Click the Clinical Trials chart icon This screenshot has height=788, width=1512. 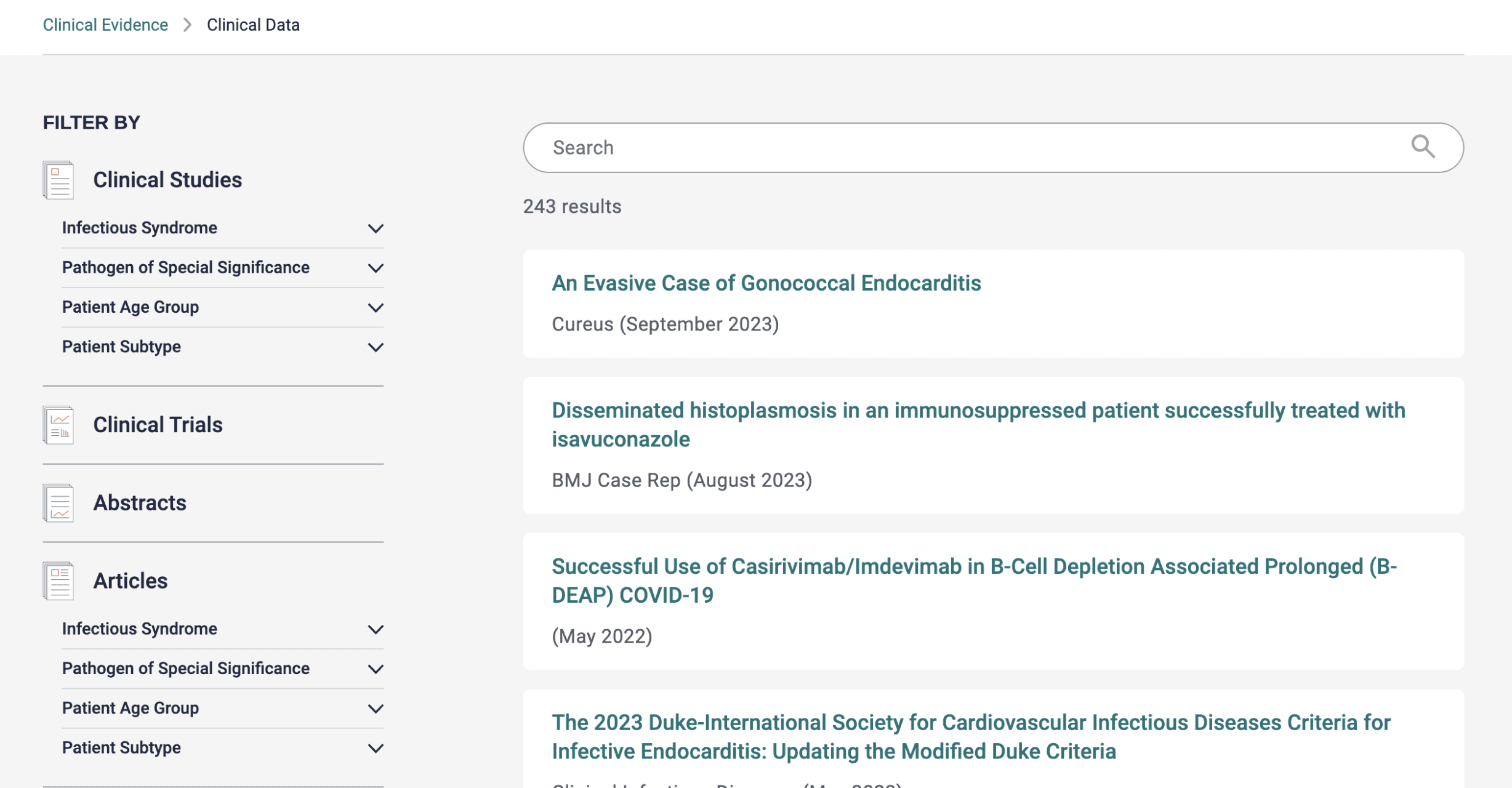[x=58, y=425]
